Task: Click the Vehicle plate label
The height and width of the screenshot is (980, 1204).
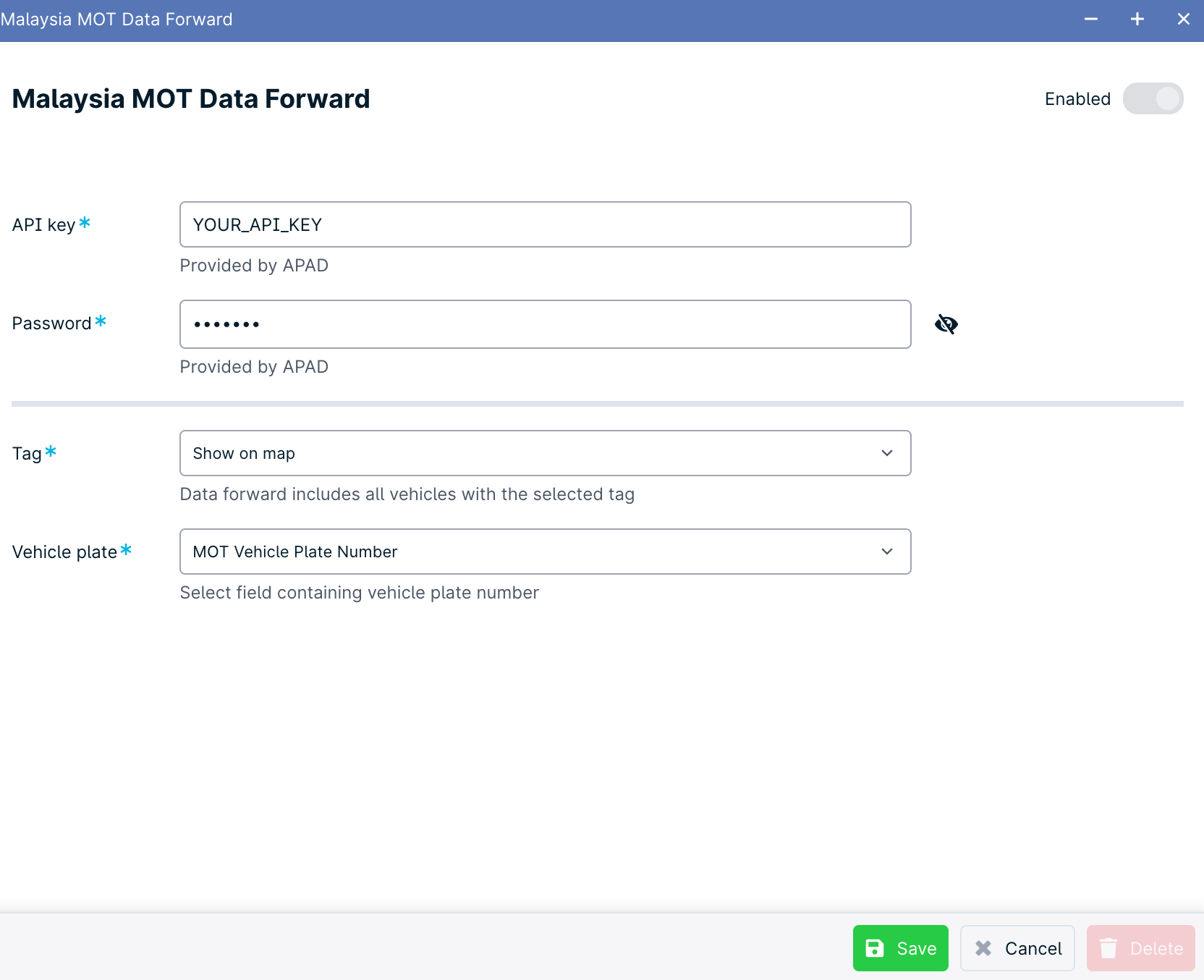Action: pos(64,552)
